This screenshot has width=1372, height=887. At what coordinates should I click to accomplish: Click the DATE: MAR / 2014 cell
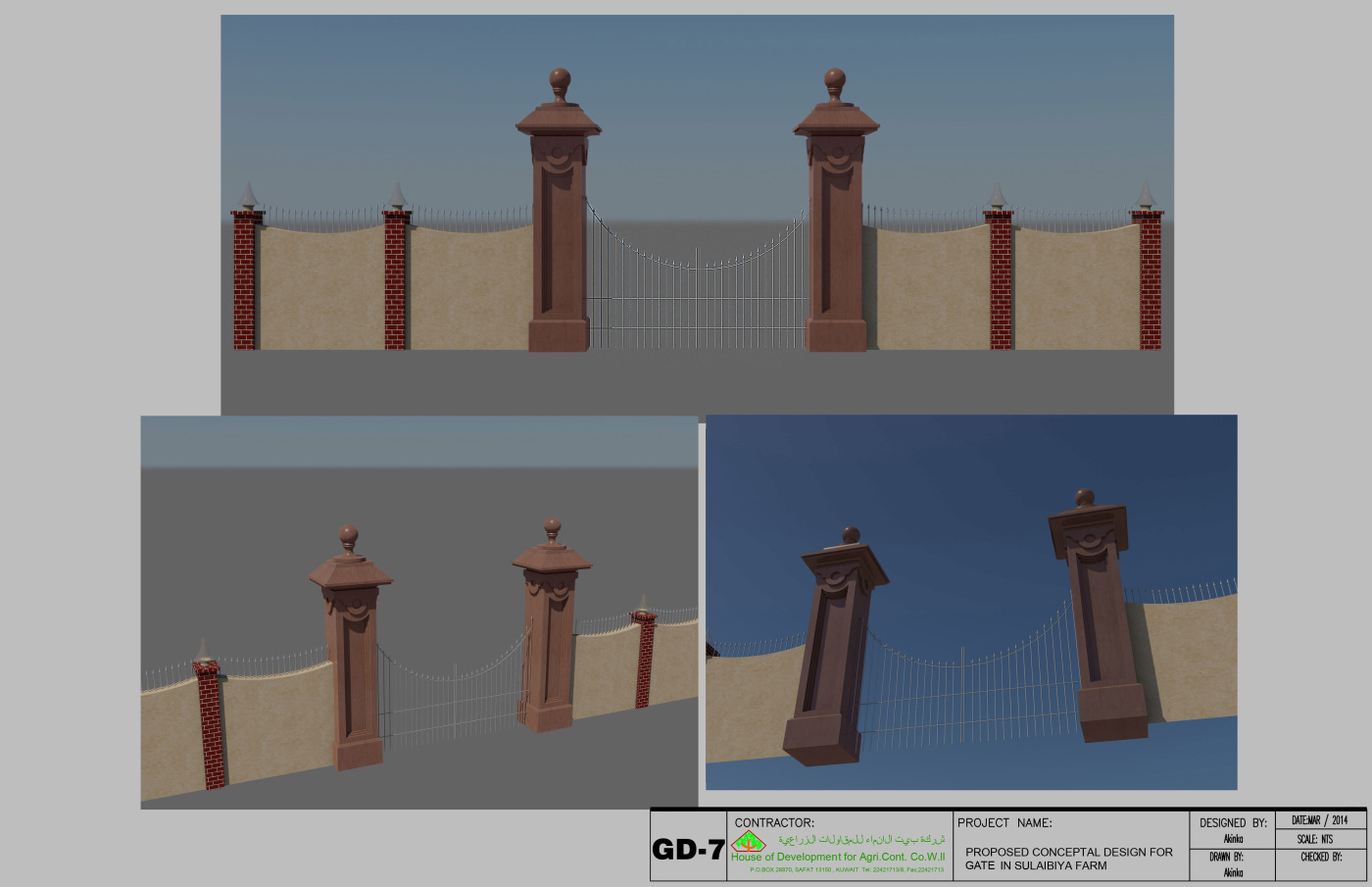click(x=1319, y=820)
